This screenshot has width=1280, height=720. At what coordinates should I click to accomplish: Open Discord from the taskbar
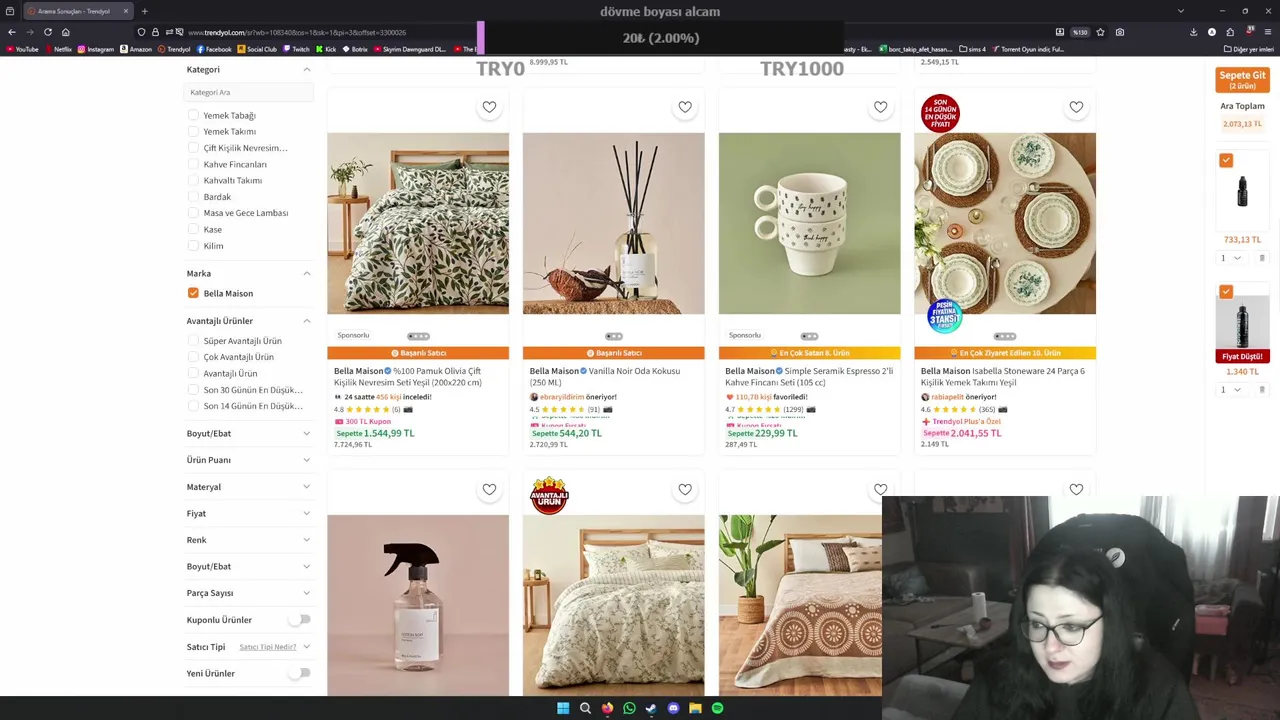(673, 708)
